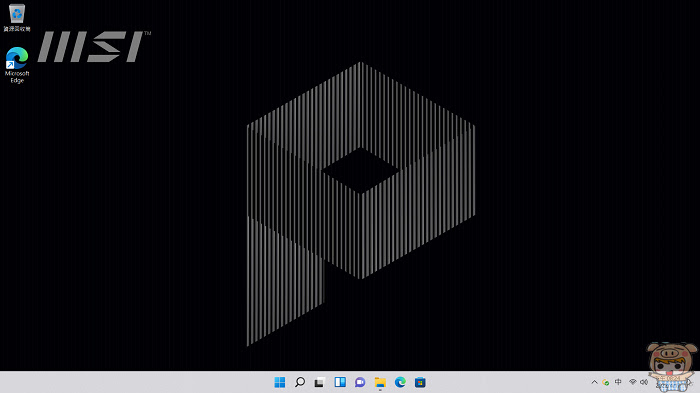This screenshot has width=700, height=393.
Task: Open the volume speaker tray icon
Action: pos(644,382)
